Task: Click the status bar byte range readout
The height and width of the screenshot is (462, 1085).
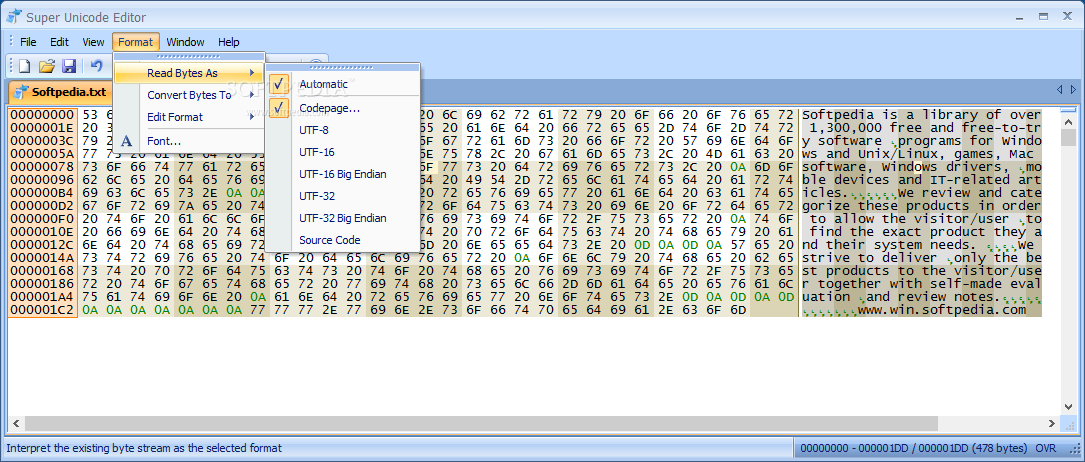Action: click(x=913, y=448)
